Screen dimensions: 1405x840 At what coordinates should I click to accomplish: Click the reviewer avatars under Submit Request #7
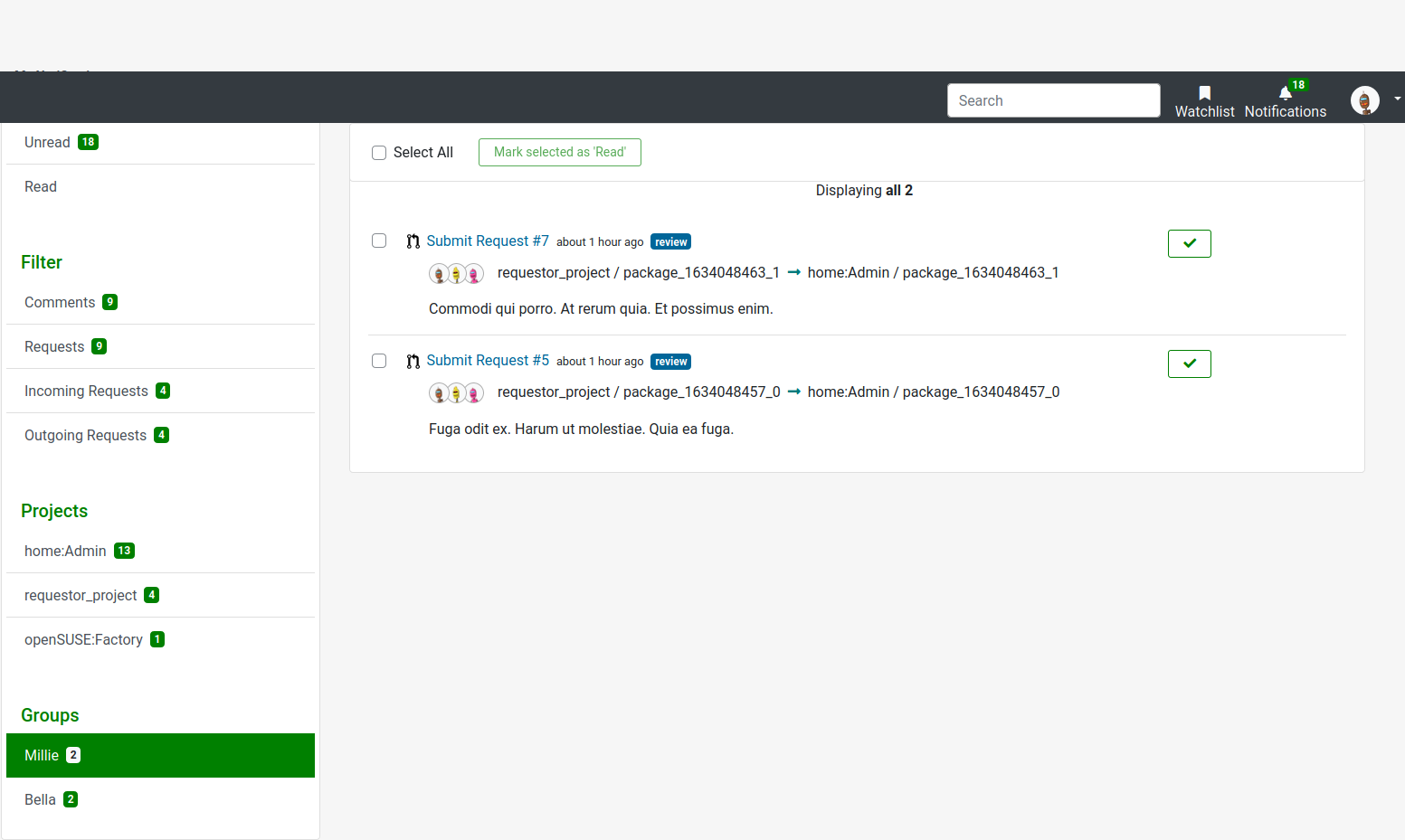point(456,274)
